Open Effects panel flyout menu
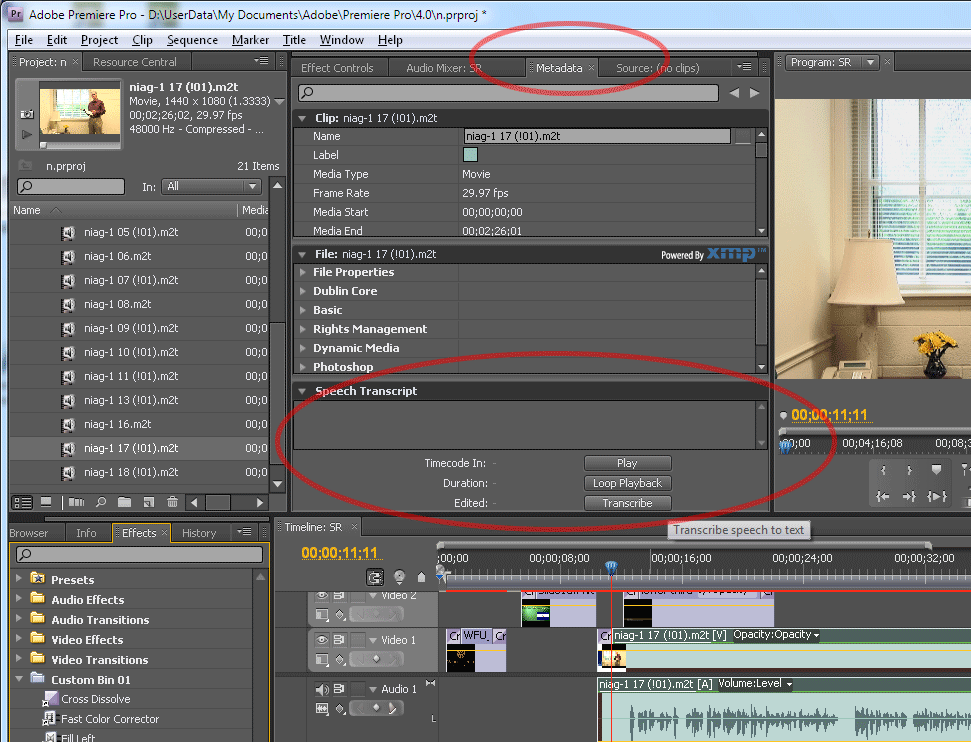This screenshot has width=971, height=742. coord(244,531)
